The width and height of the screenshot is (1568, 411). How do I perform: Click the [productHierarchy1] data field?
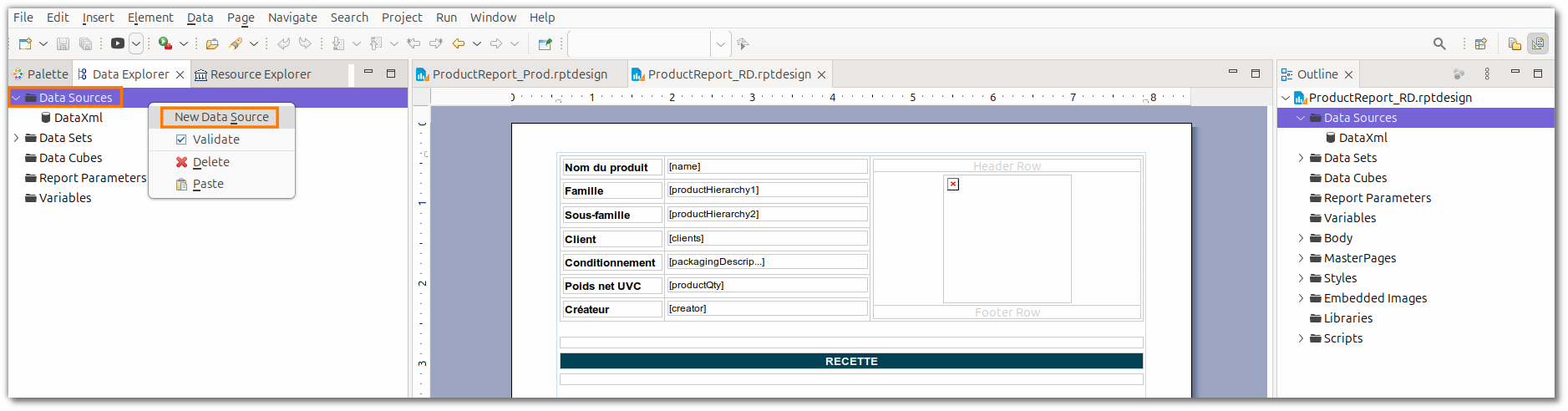(766, 190)
